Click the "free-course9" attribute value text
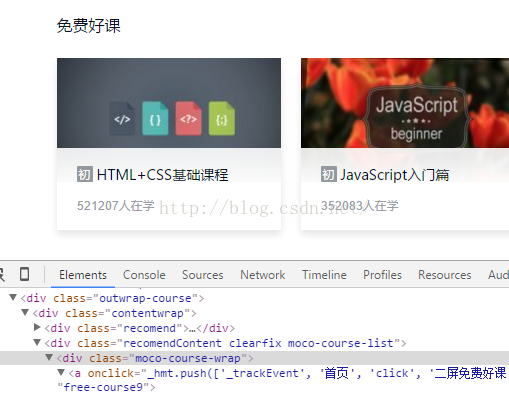509x394 pixels. pos(103,387)
